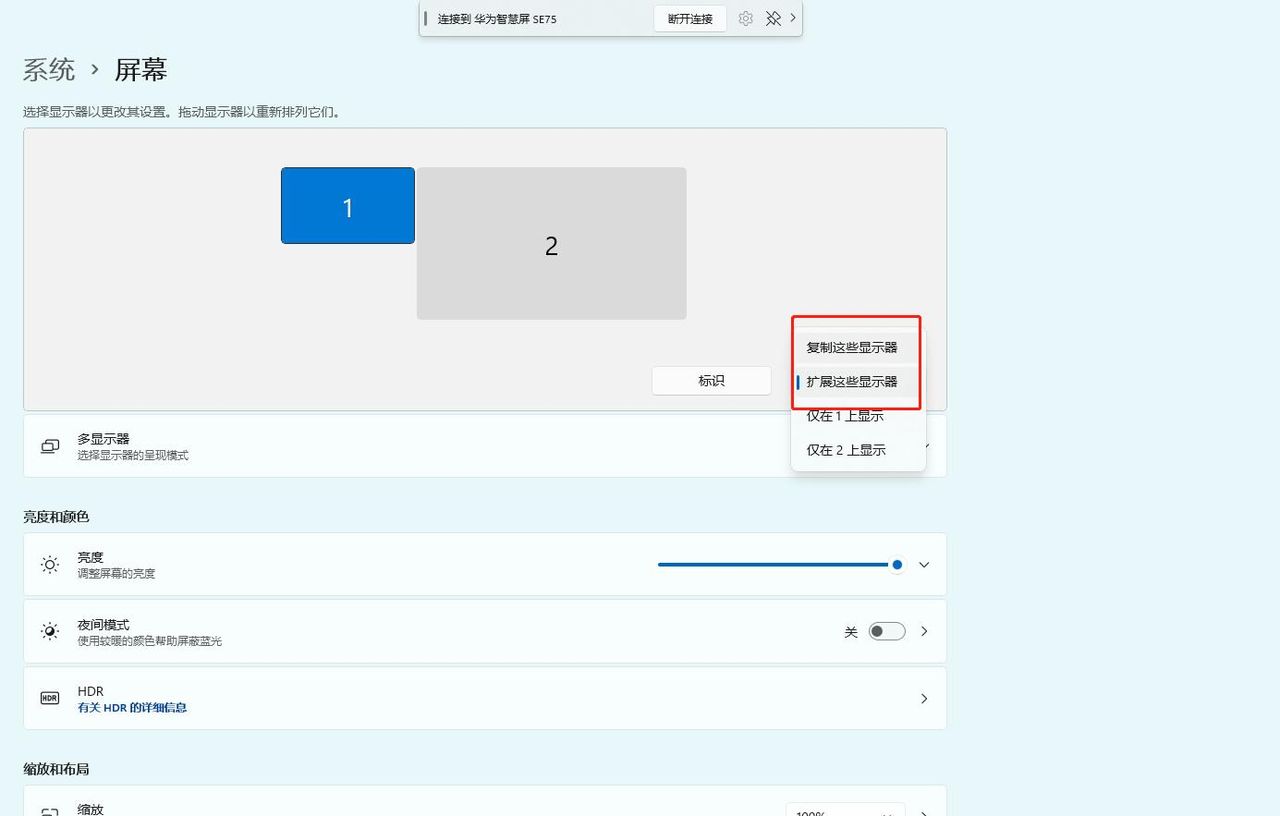This screenshot has width=1280, height=816.
Task: Click the 亮度 sun icon
Action: 50,565
